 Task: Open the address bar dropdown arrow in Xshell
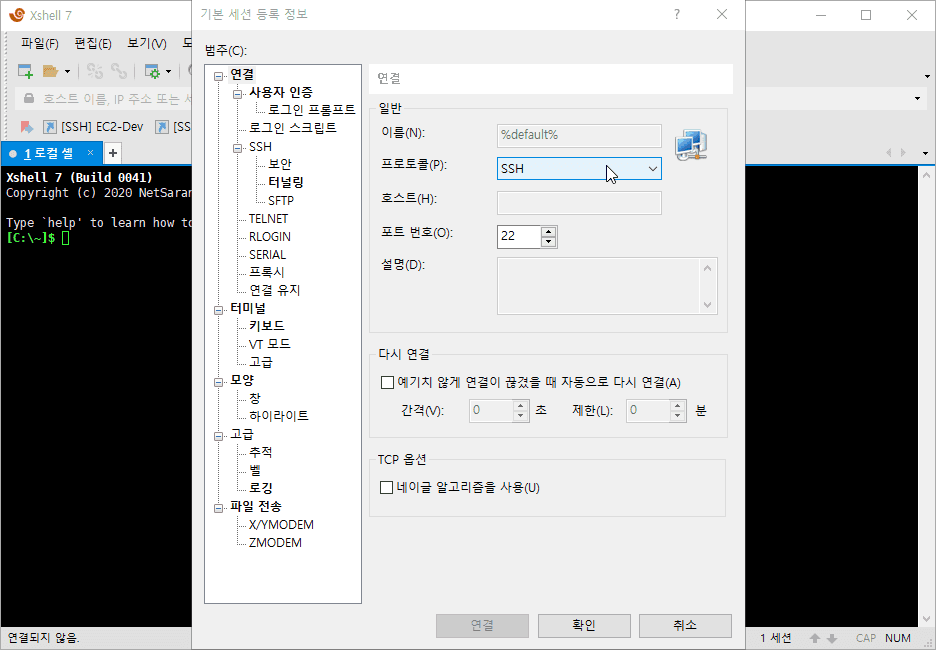[917, 98]
